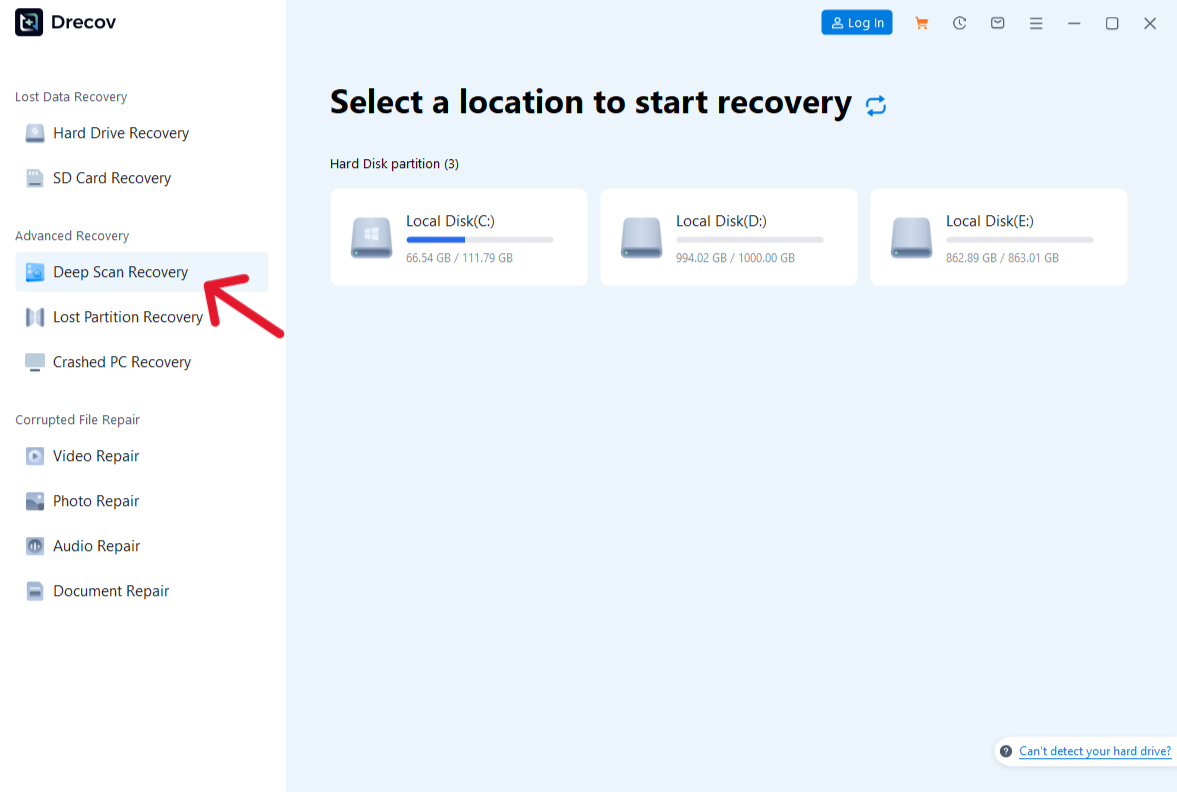Screen dimensions: 1177x792
Task: Click the Local Disk (C:) usage bar
Action: 480,240
